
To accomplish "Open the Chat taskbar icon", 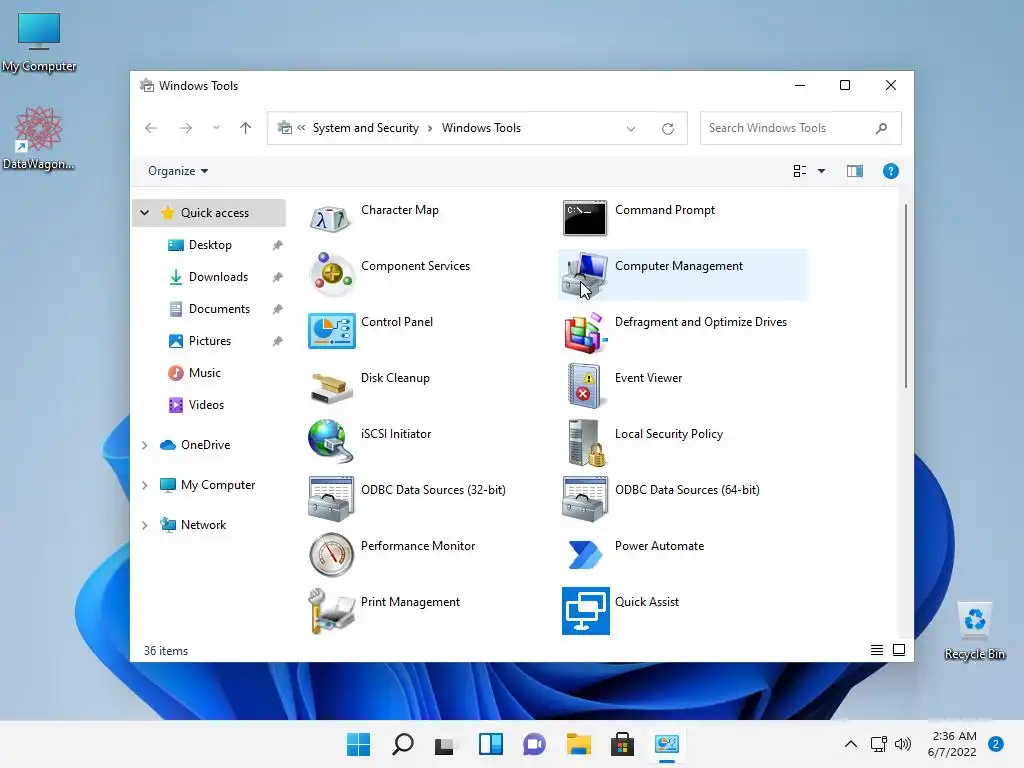I will [x=534, y=744].
